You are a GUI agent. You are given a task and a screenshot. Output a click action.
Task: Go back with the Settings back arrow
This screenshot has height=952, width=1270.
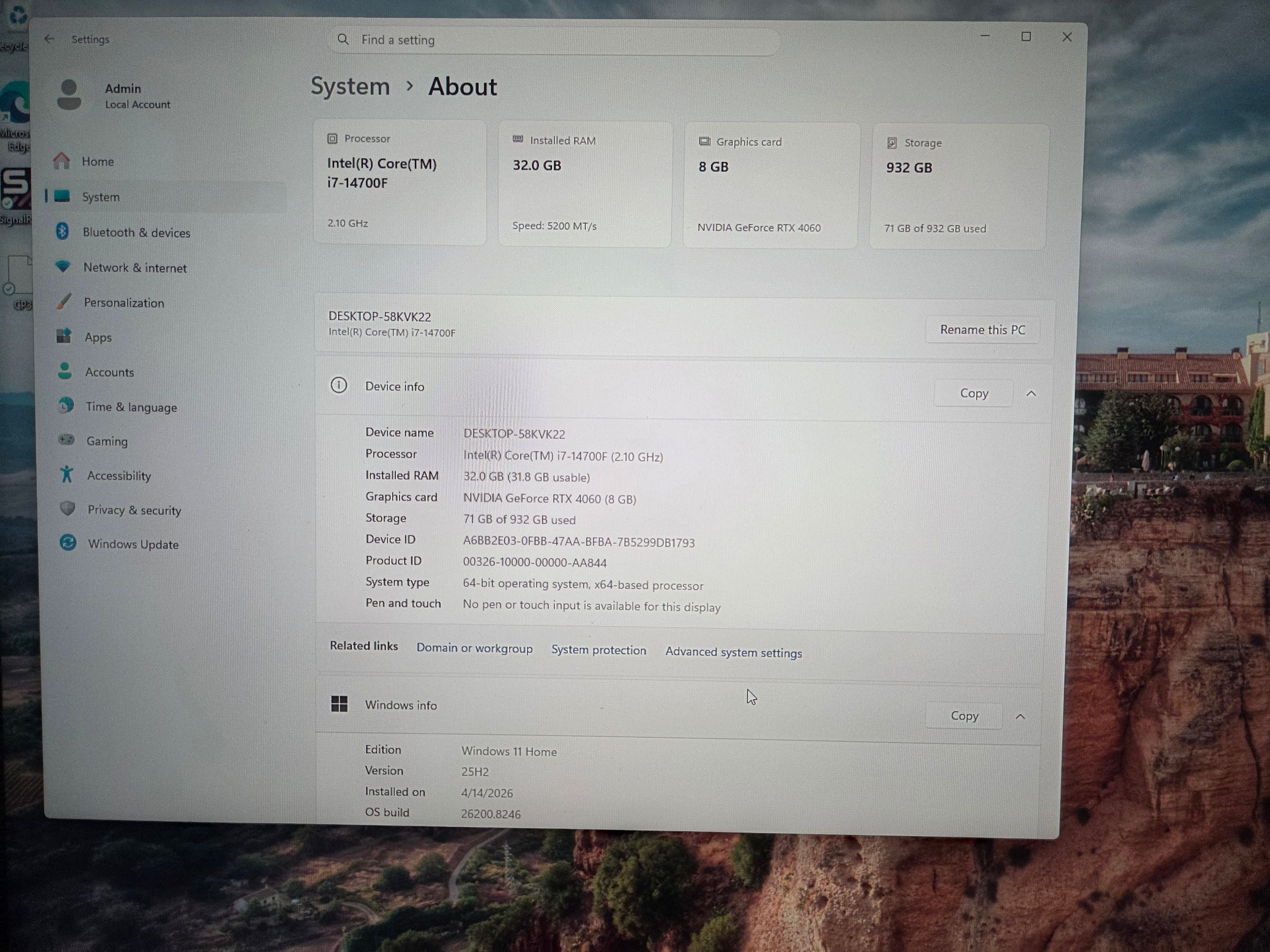click(x=49, y=39)
